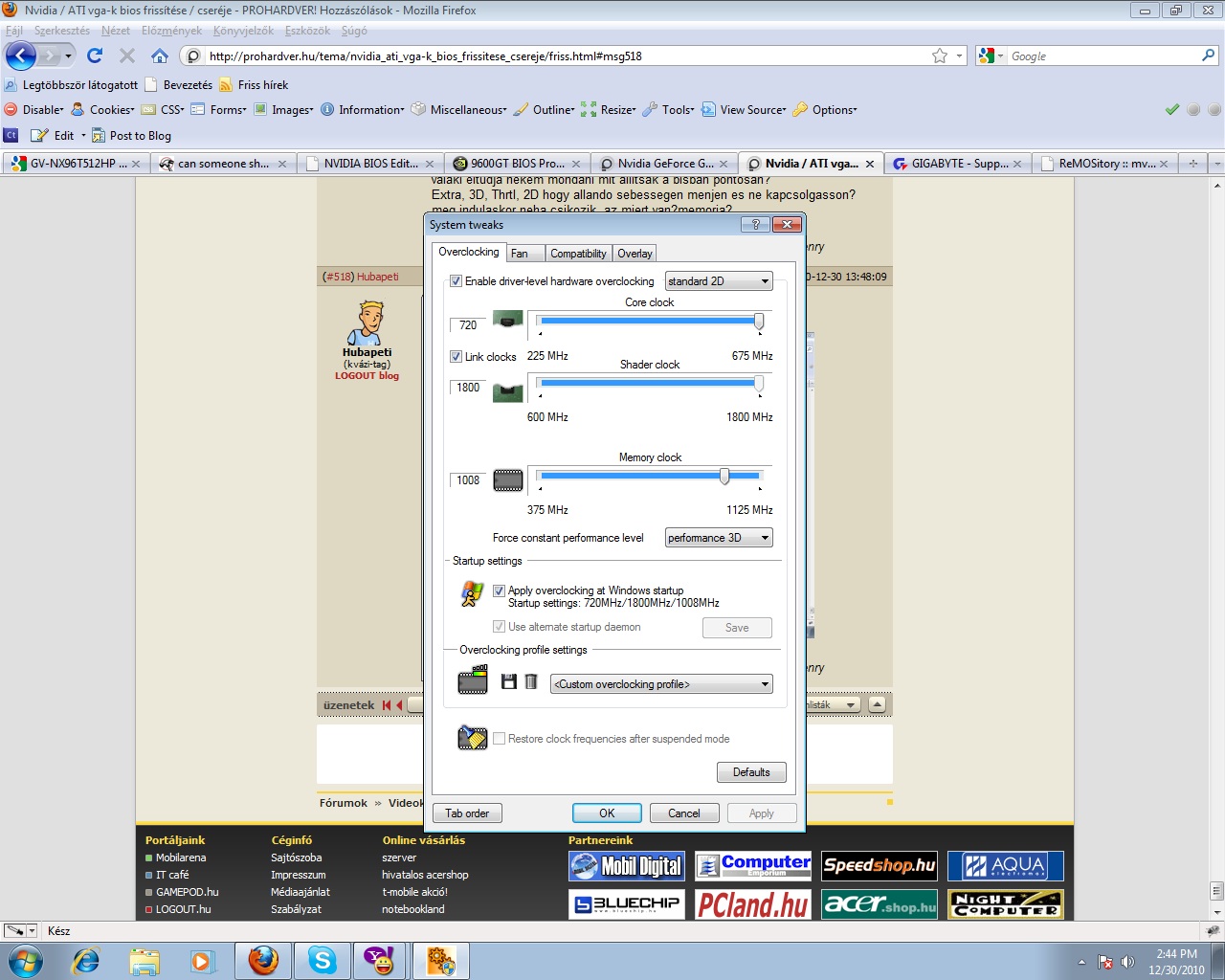Image resolution: width=1225 pixels, height=980 pixels.
Task: Switch to Overlay tab
Action: [x=635, y=254]
